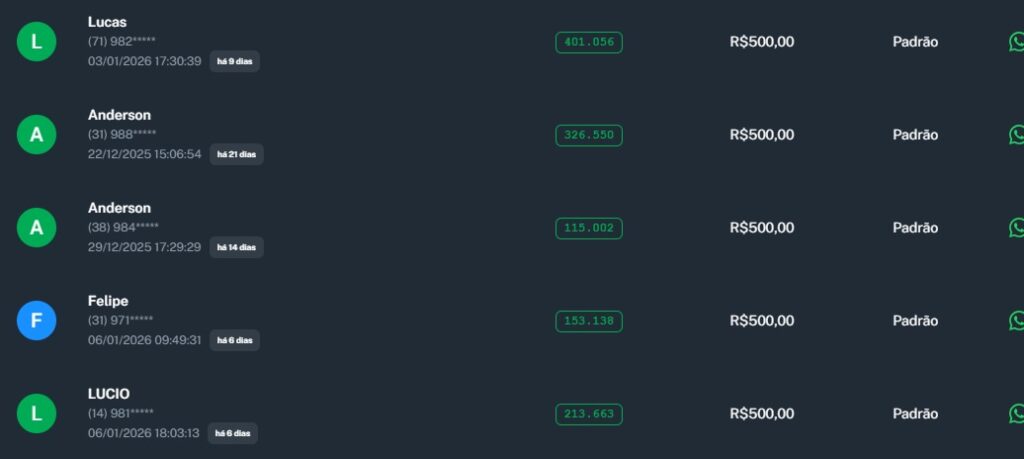Click the avatar for Anderson (31) 988

tap(37, 135)
